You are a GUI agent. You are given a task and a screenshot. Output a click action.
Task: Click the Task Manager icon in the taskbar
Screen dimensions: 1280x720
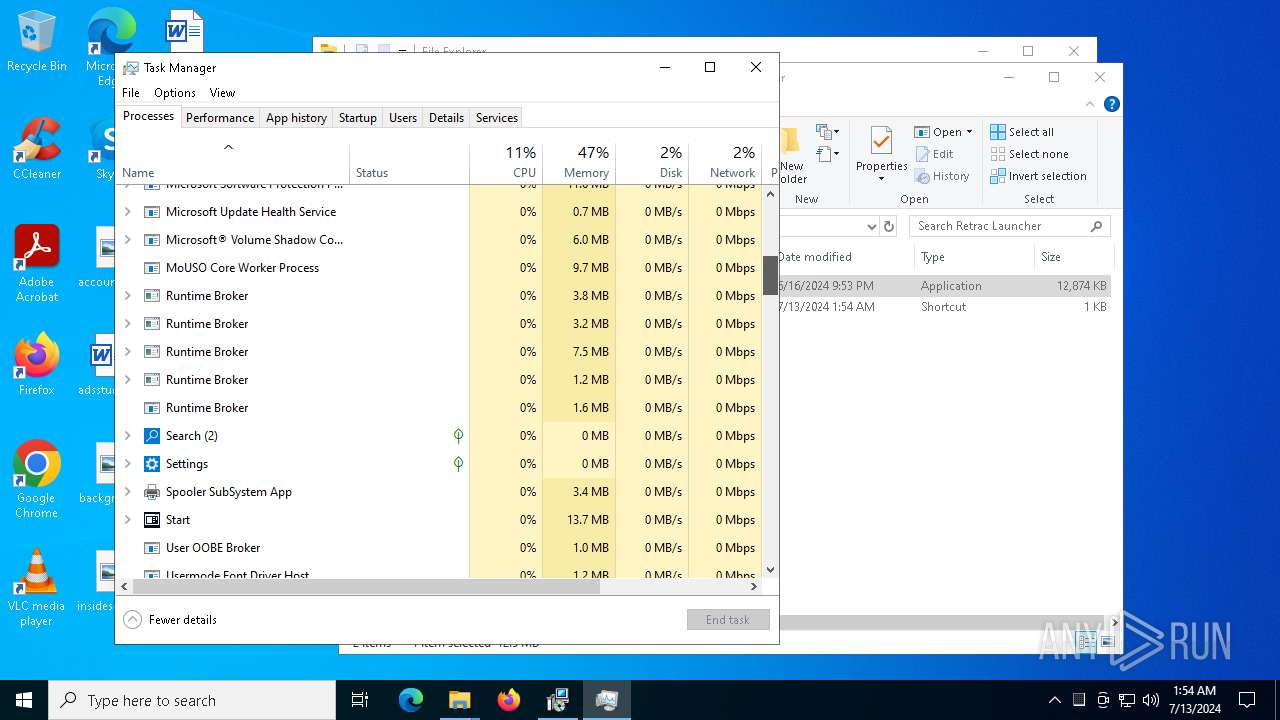click(x=606, y=700)
